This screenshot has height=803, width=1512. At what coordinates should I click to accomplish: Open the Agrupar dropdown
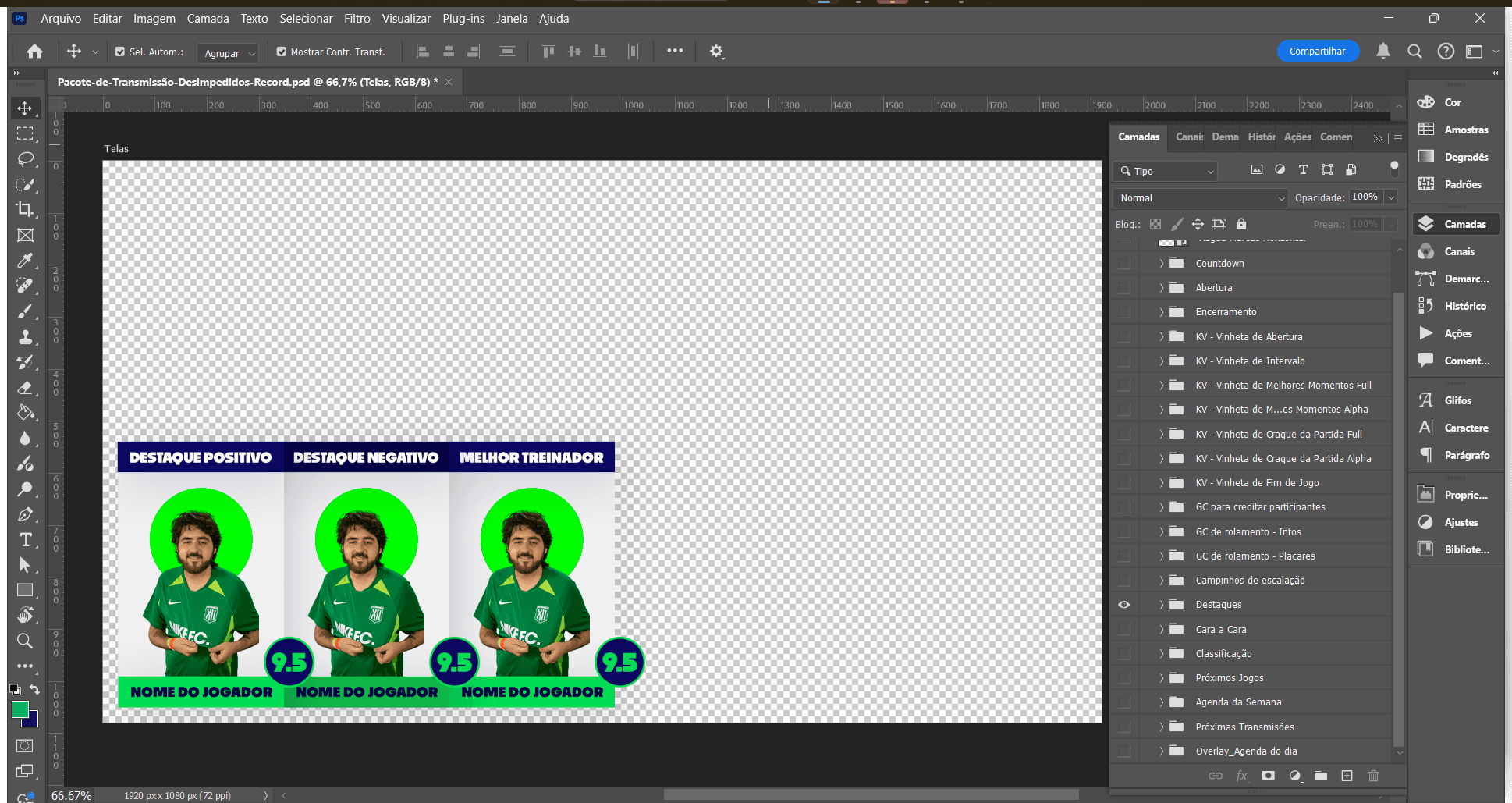click(x=227, y=53)
